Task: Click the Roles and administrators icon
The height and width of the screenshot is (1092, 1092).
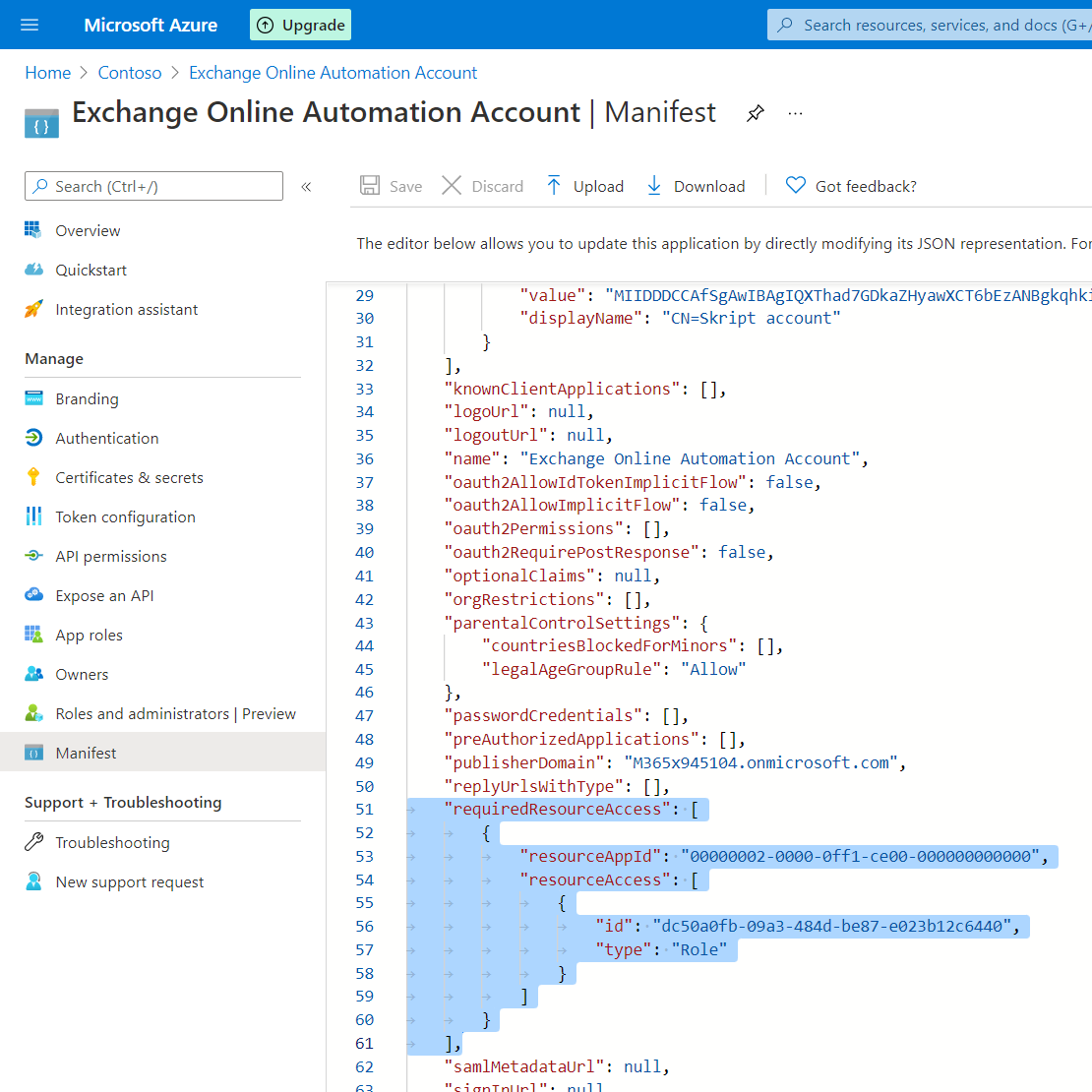Action: [33, 713]
